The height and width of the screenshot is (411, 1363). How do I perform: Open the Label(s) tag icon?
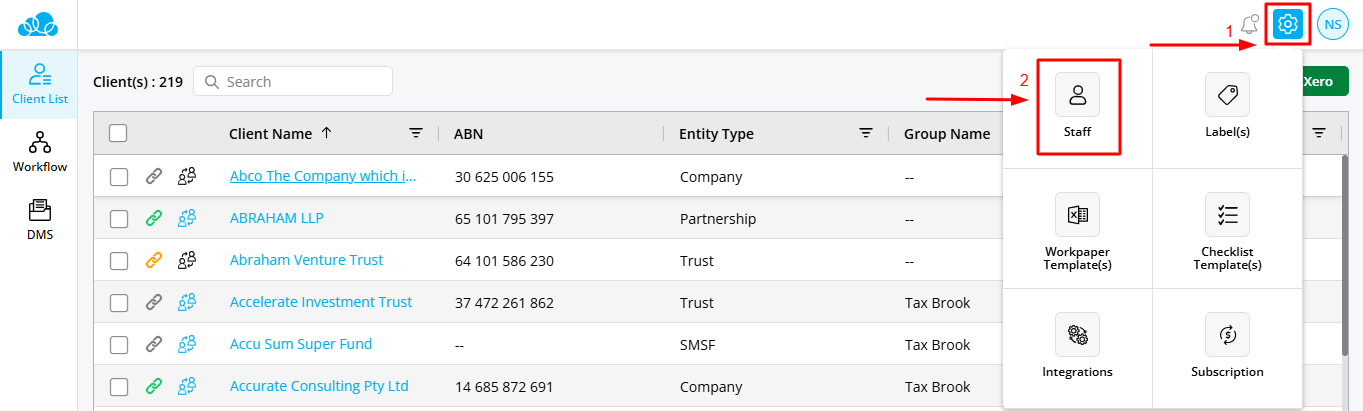pos(1227,95)
